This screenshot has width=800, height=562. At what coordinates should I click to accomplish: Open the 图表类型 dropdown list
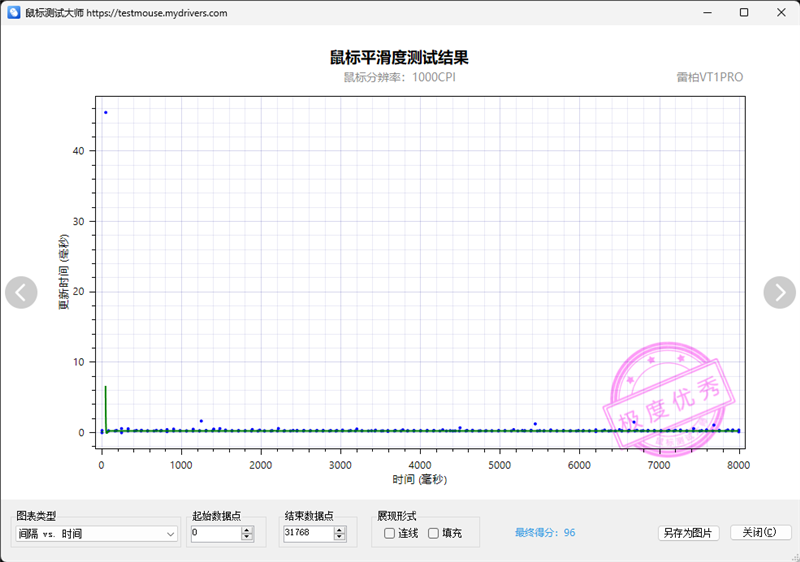pyautogui.click(x=96, y=534)
